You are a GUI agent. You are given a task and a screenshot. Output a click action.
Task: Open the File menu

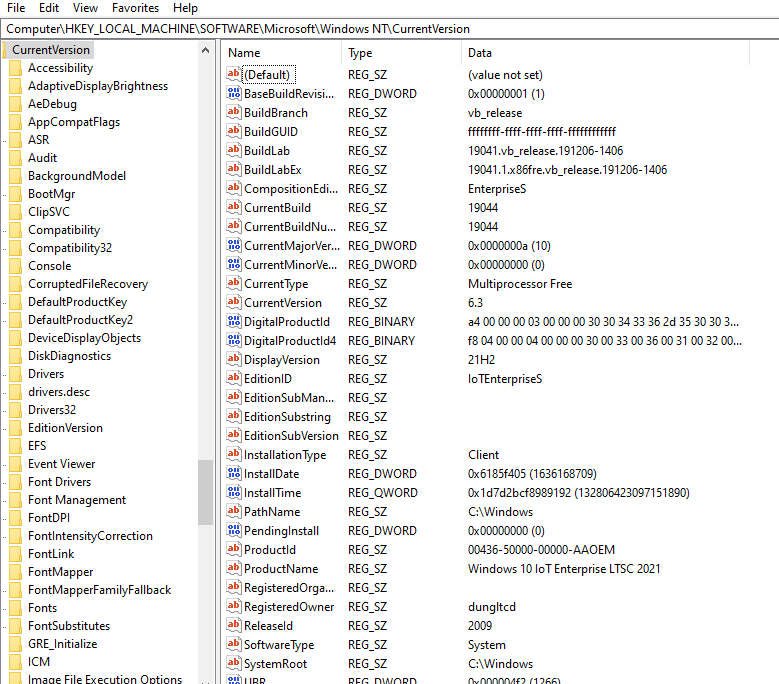[16, 8]
